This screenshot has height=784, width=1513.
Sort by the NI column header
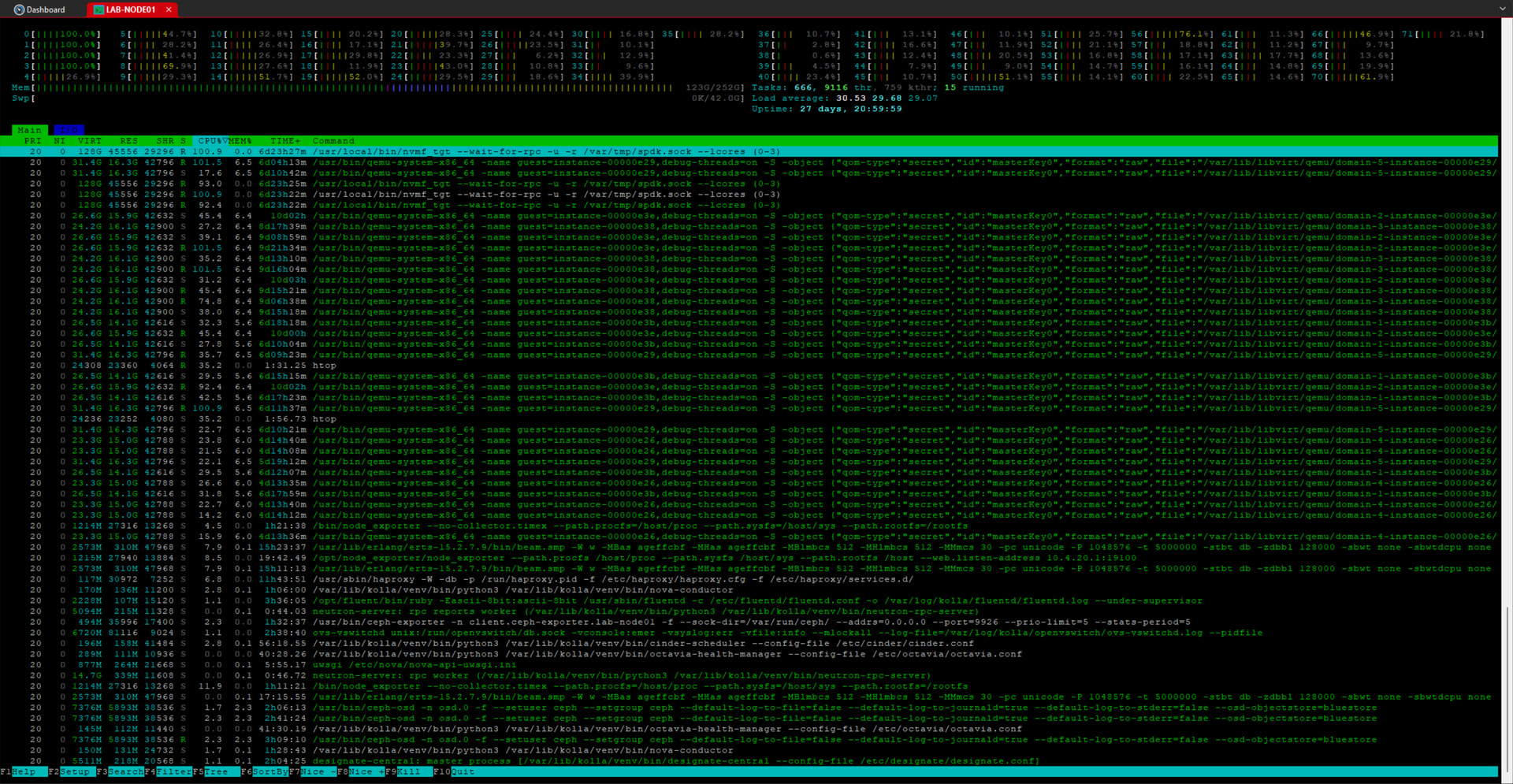click(60, 141)
